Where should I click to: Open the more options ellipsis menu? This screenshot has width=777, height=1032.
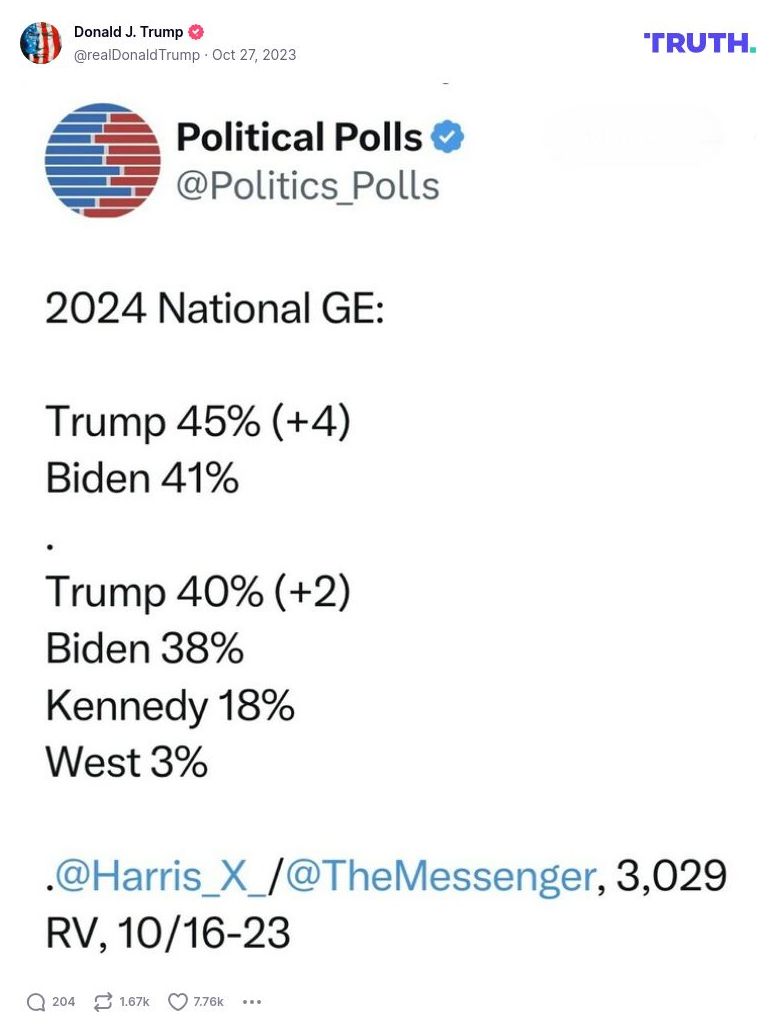tap(252, 1001)
